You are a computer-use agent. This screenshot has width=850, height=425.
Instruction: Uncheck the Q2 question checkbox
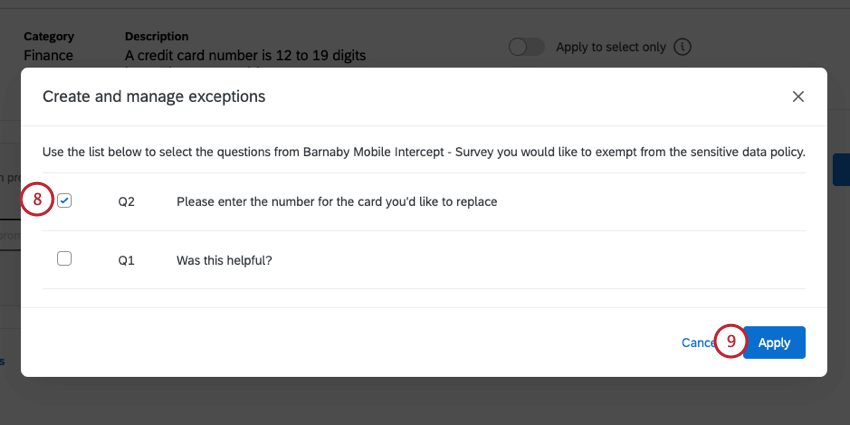pyautogui.click(x=65, y=201)
